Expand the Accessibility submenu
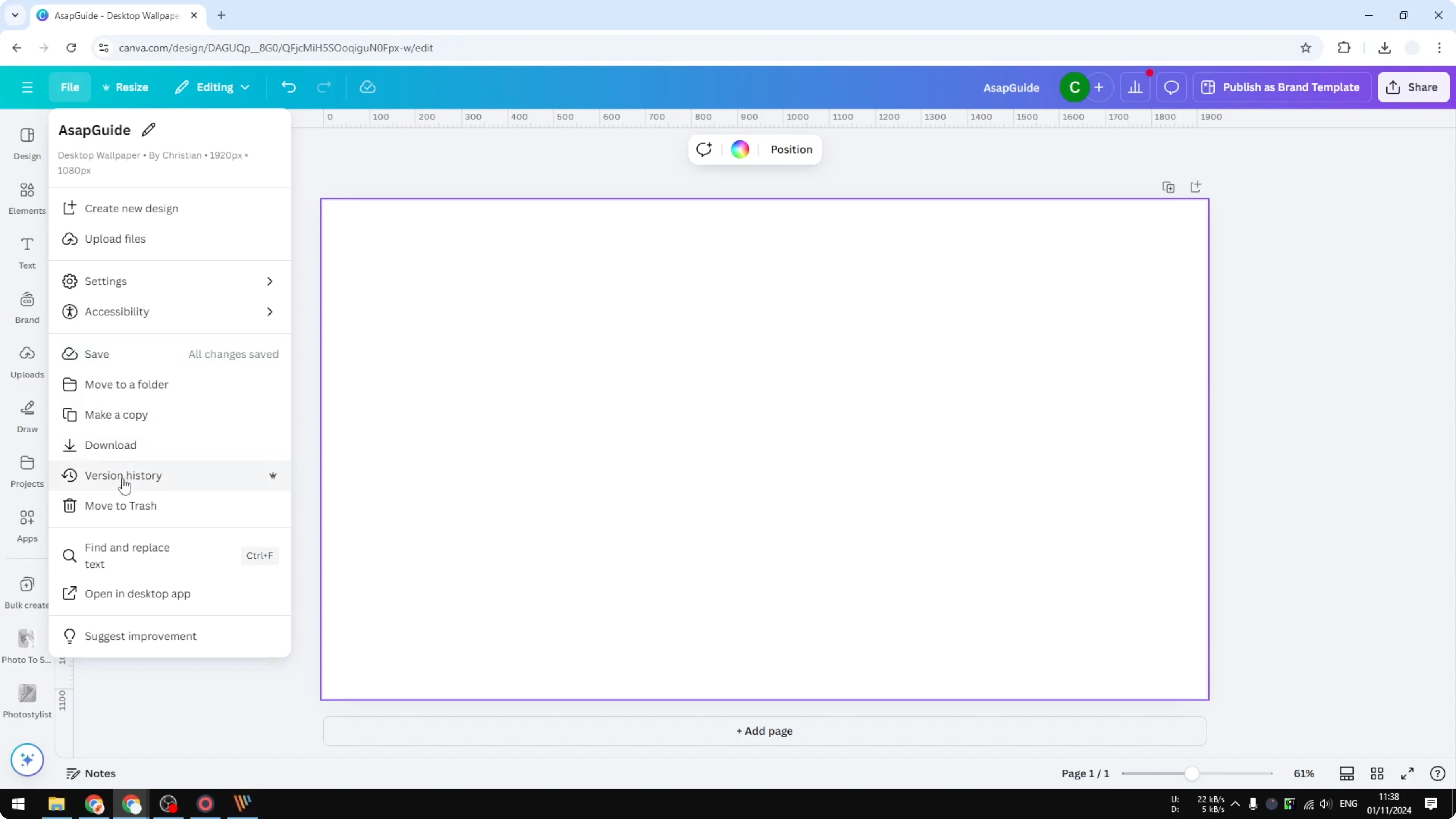 pos(168,311)
